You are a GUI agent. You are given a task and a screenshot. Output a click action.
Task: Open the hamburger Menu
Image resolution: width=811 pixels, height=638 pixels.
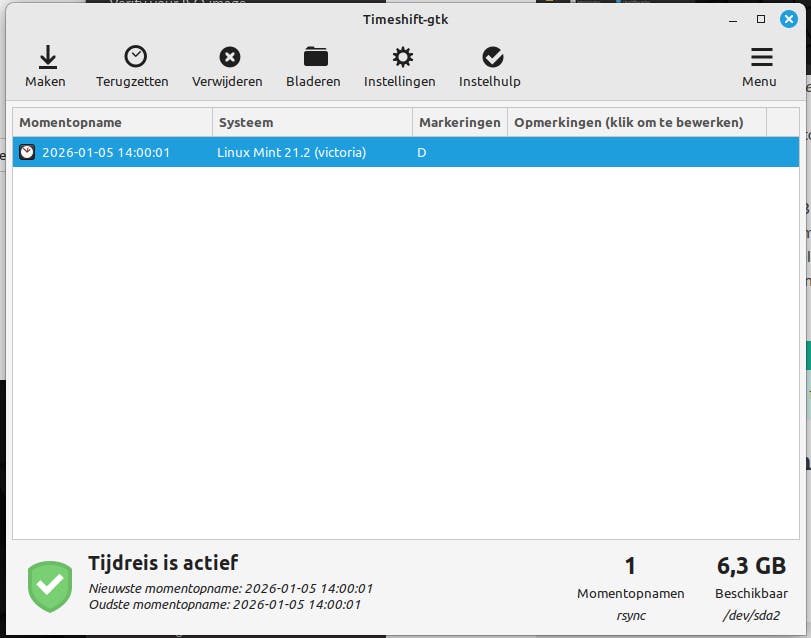tap(759, 67)
